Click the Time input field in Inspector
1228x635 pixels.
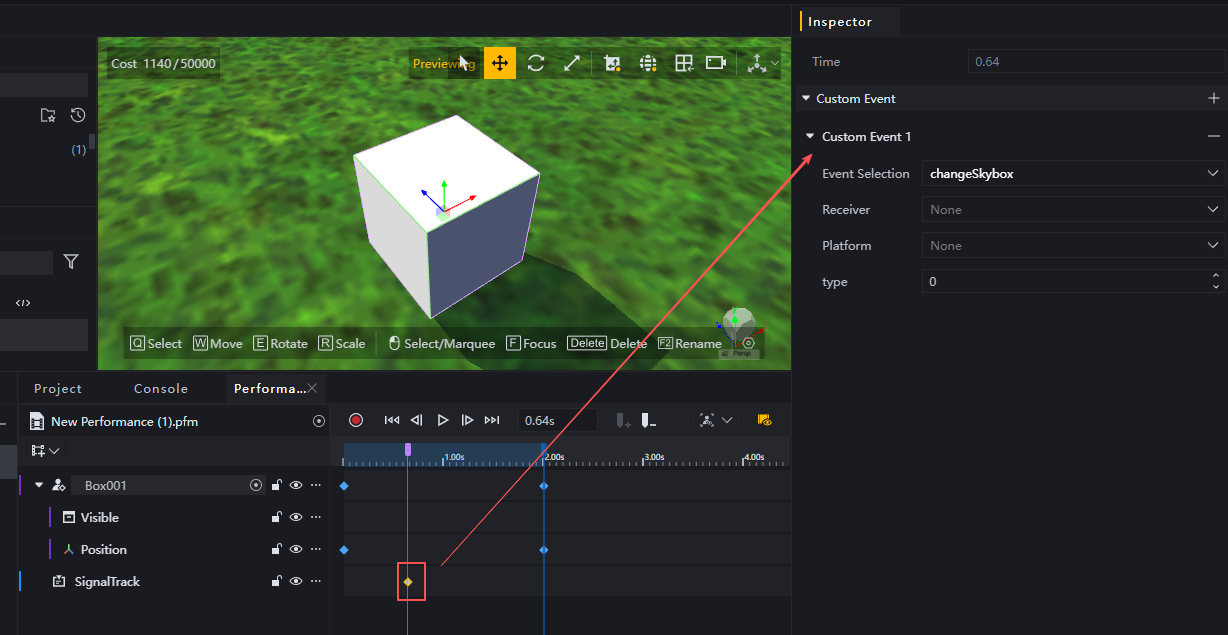coord(1096,62)
